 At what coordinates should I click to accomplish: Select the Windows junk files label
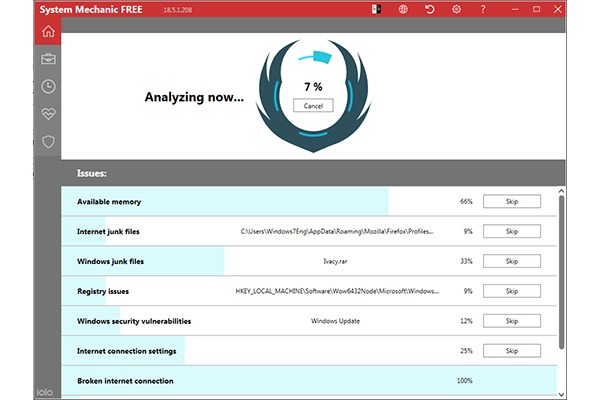click(111, 261)
